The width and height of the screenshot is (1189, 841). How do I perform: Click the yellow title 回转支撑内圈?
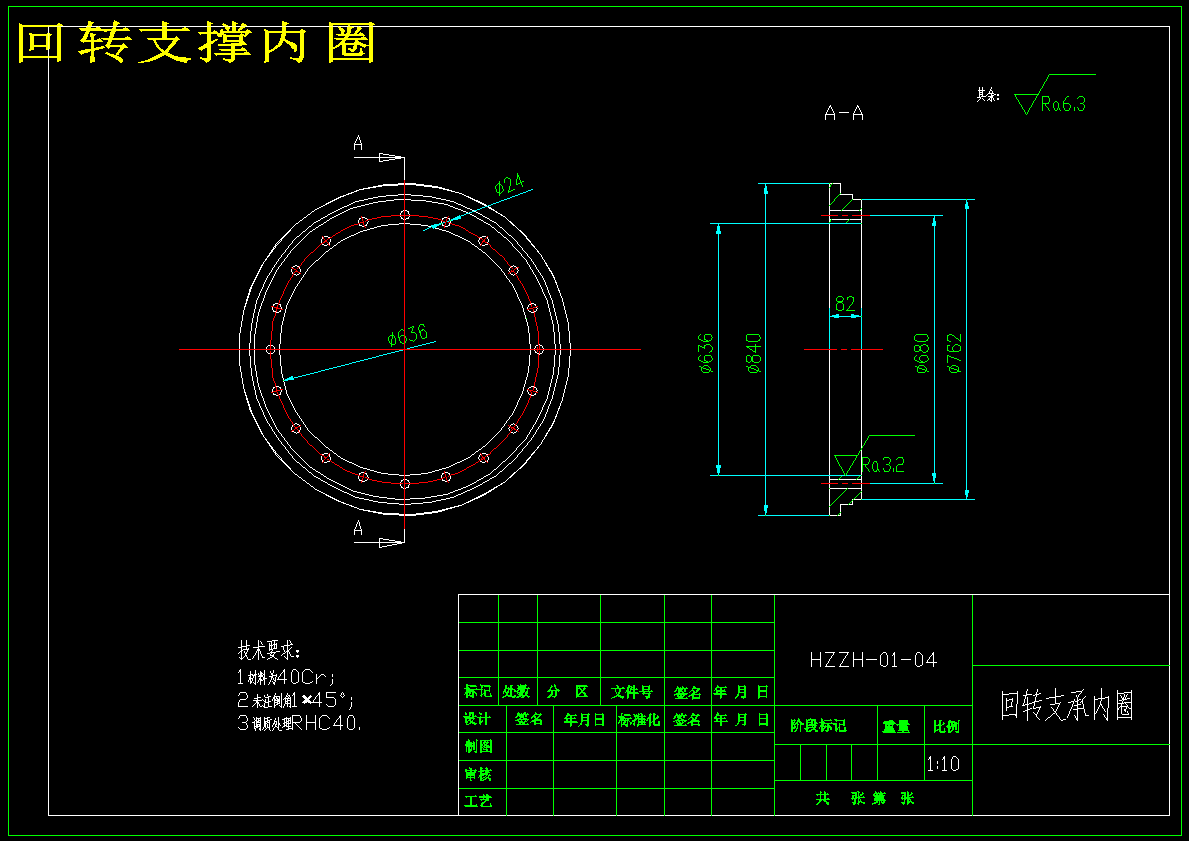point(196,43)
